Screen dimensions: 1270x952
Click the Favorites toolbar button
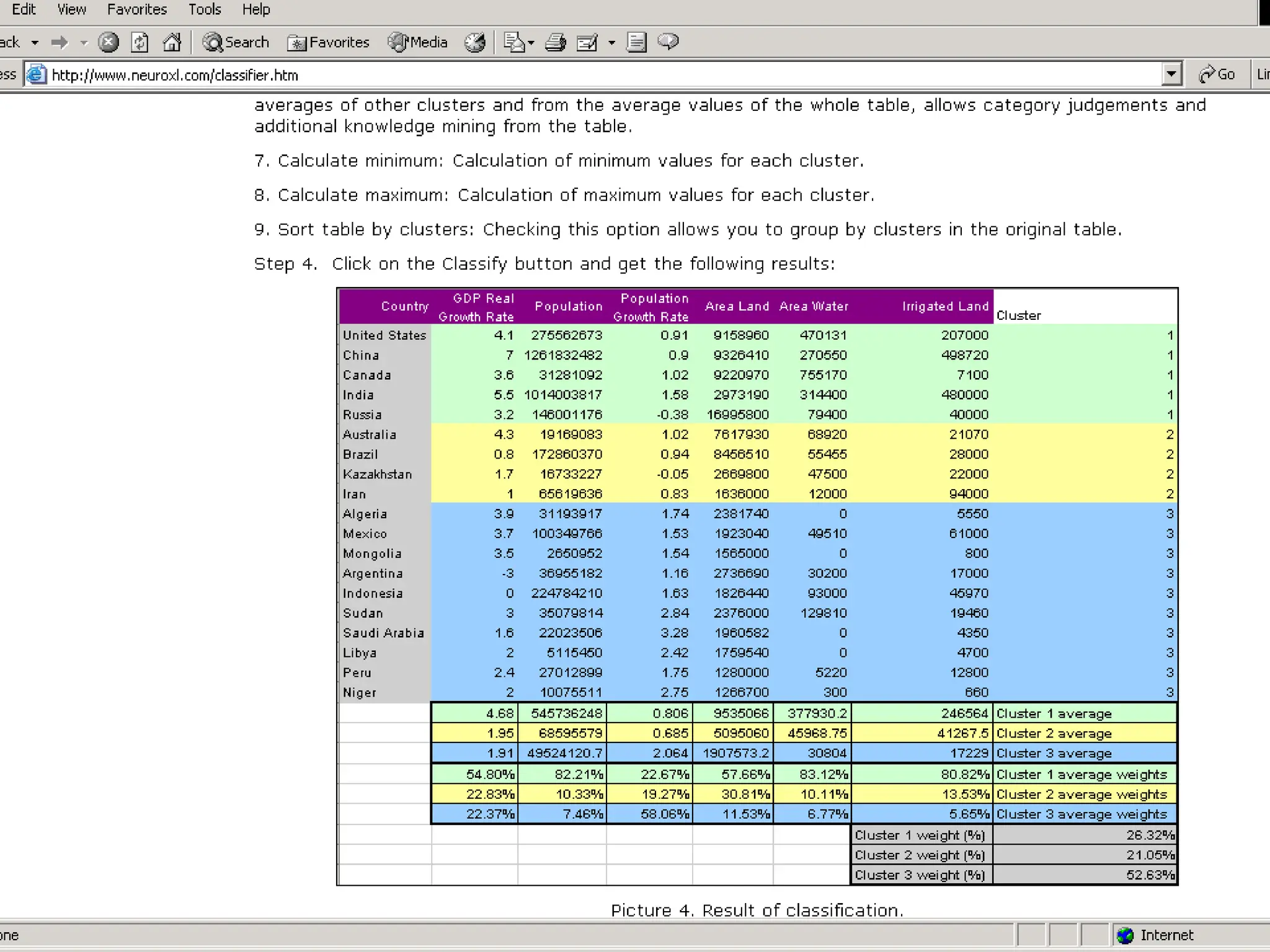point(329,42)
